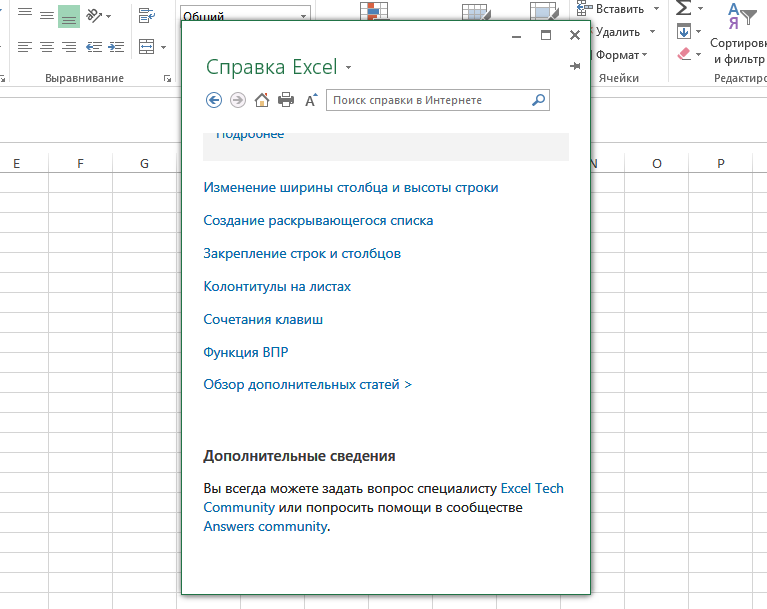Image resolution: width=767 pixels, height=609 pixels.
Task: Click conditional formatting icon
Action: click(x=374, y=11)
